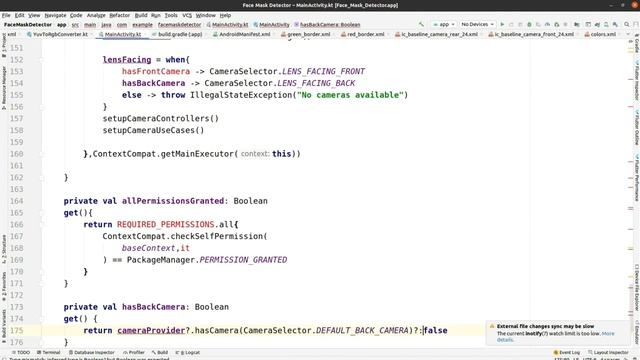Open the SDK Manager icon
This screenshot has width=640, height=360.
pos(615,24)
